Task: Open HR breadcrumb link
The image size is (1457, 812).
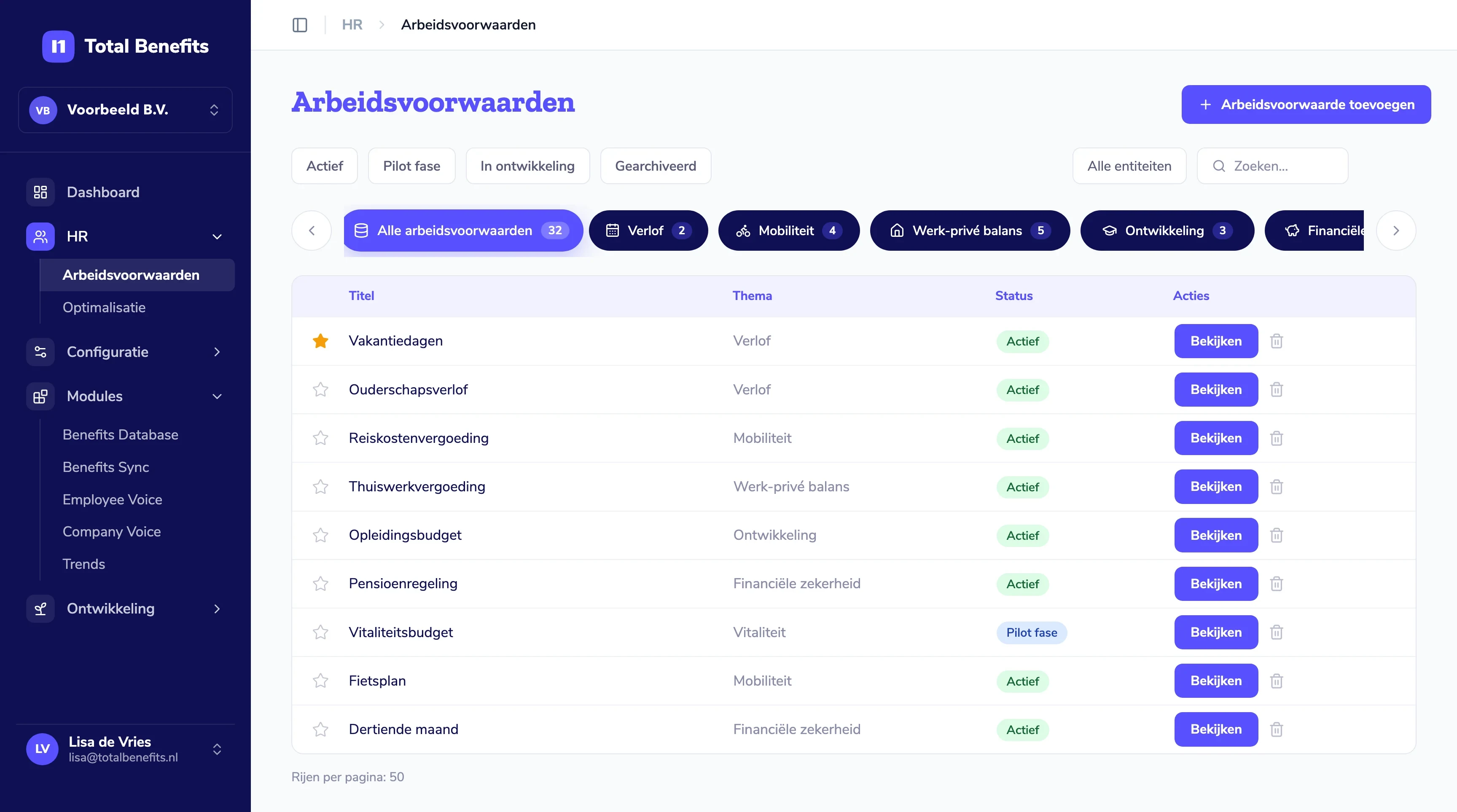Action: click(352, 25)
